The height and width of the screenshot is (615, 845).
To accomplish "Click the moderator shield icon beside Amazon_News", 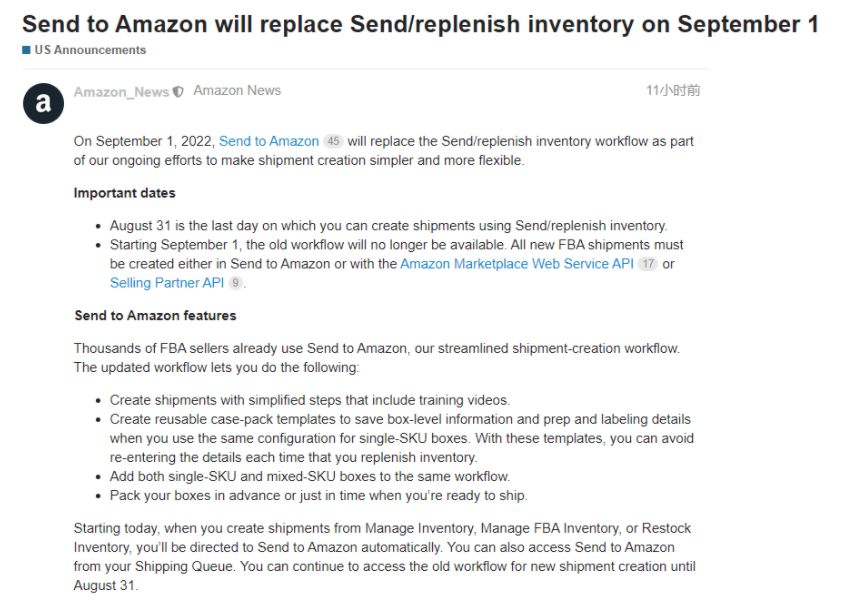I will (178, 92).
